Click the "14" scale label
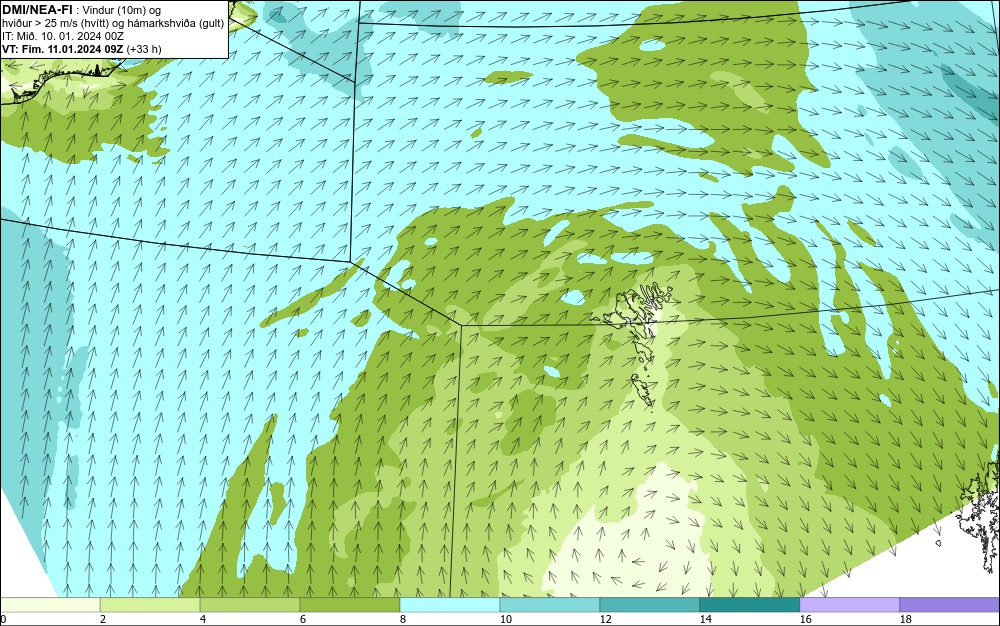 (x=705, y=619)
